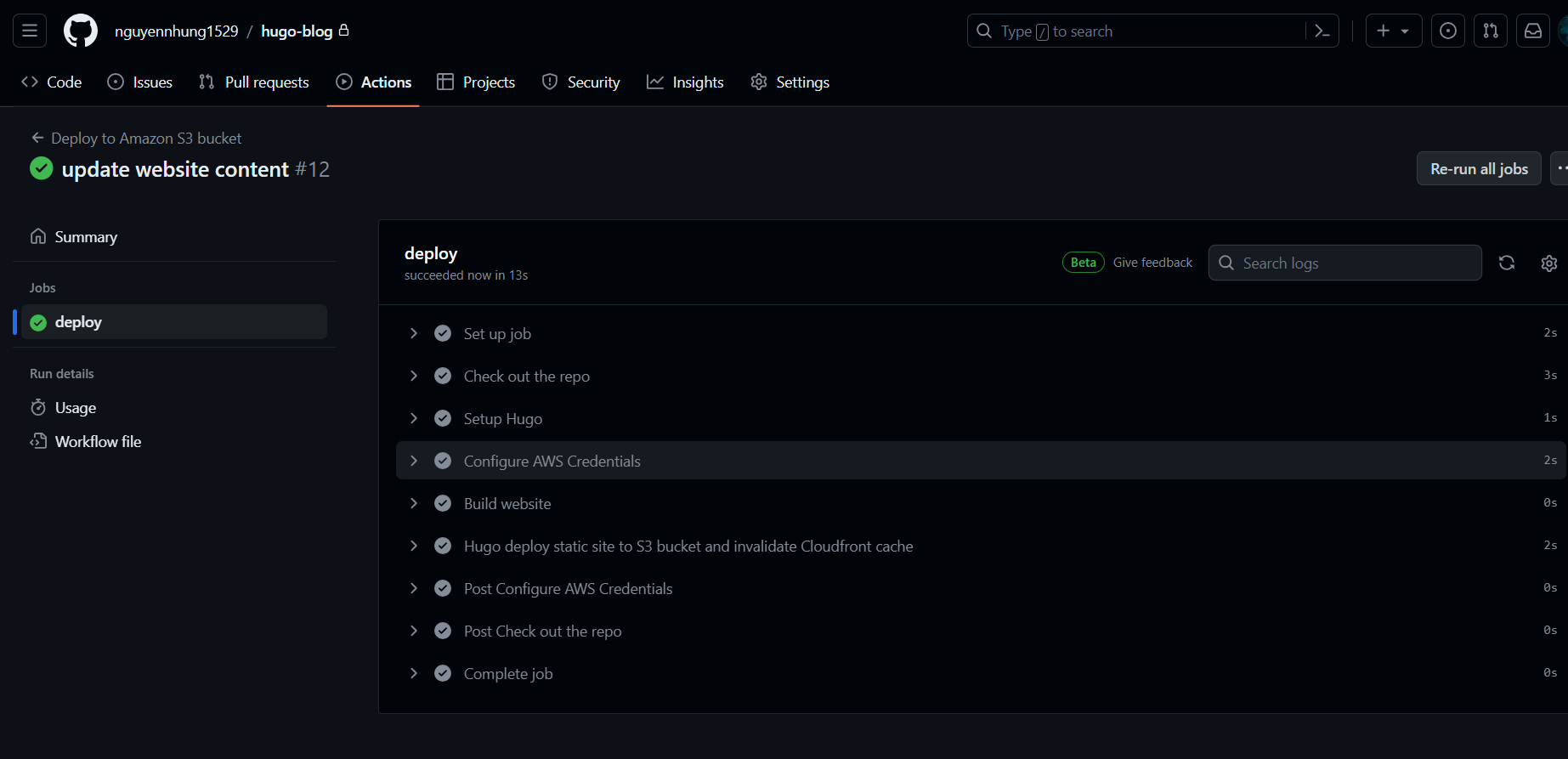Switch to the Issues tab
1568x759 pixels.
pyautogui.click(x=140, y=82)
